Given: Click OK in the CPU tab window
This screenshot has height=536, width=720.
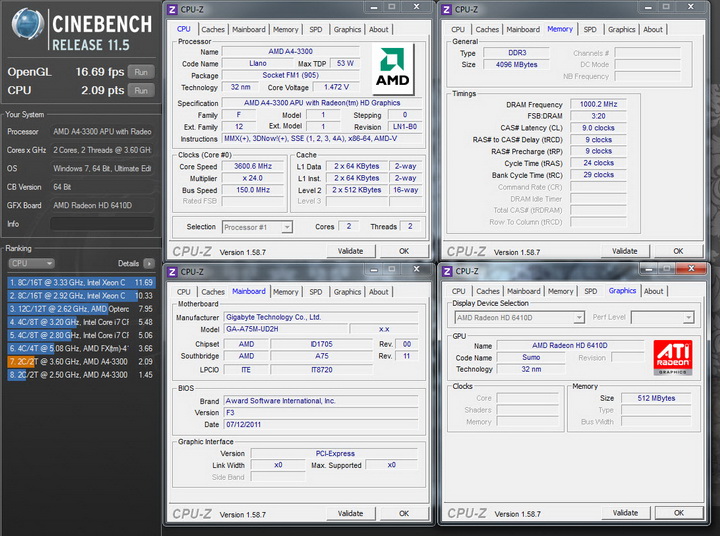Looking at the screenshot, I should coord(404,251).
